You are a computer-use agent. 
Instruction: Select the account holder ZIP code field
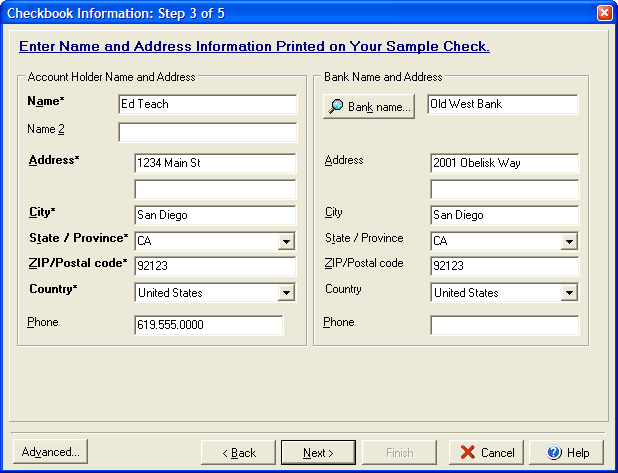pos(215,267)
